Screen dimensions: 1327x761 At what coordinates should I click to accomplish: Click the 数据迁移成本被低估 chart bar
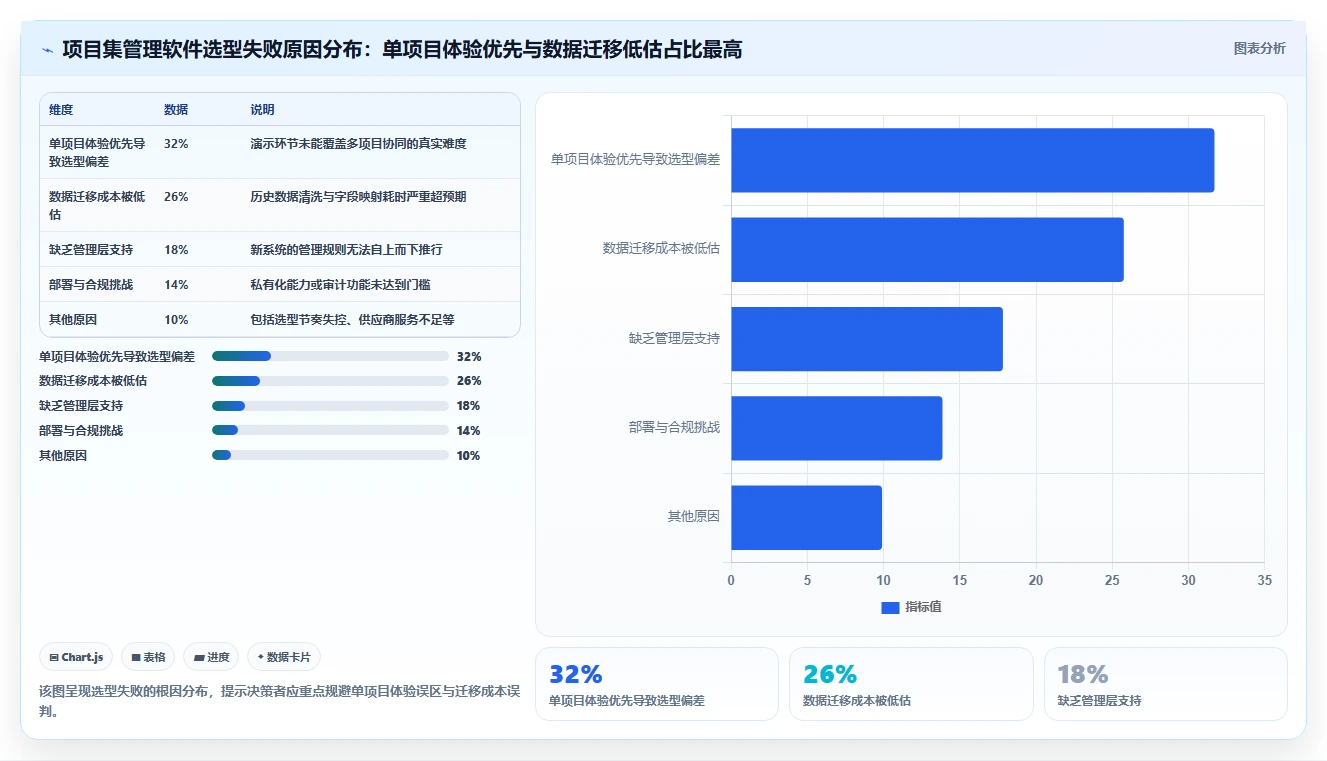pos(927,249)
